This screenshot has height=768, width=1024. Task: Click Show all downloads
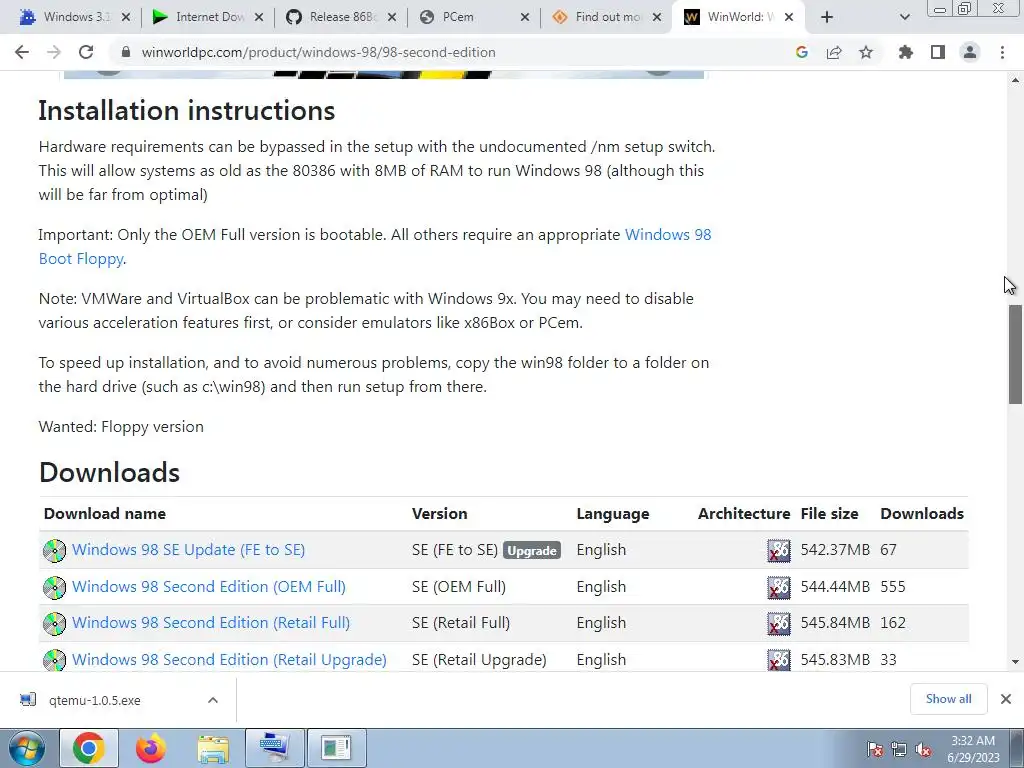[948, 699]
